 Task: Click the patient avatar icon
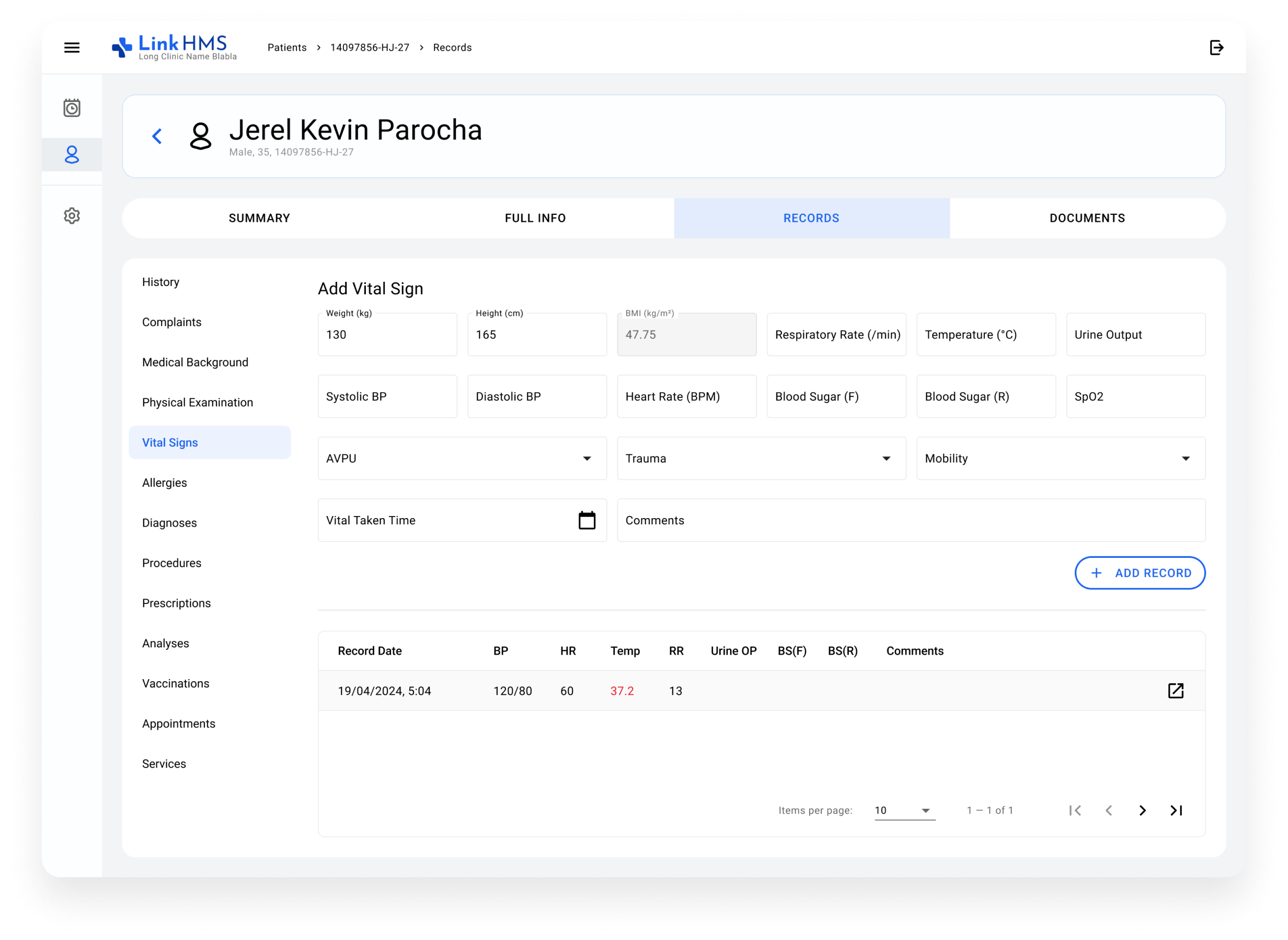(200, 136)
